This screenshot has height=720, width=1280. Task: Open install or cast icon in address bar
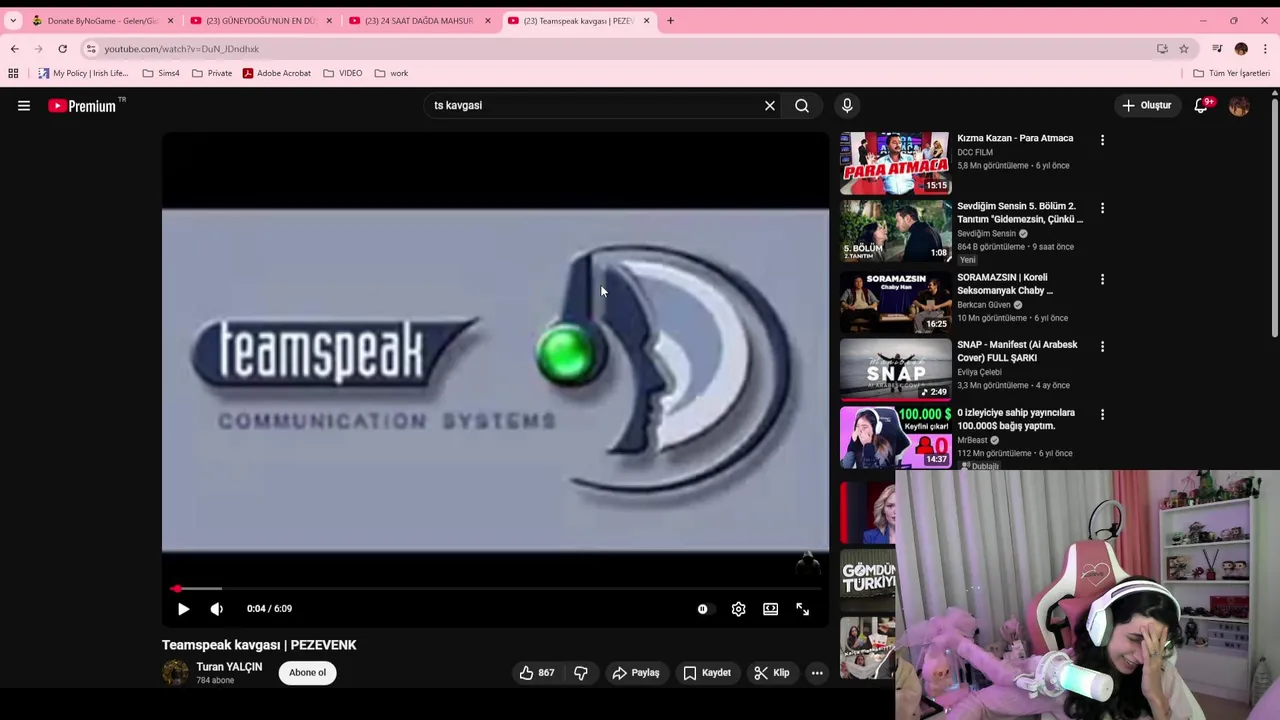pos(1162,49)
